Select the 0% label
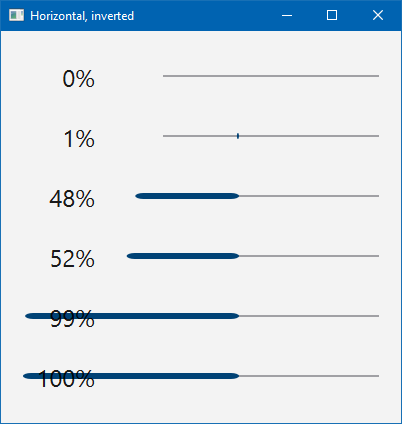Viewport: 402px width, 424px height. pyautogui.click(x=79, y=79)
